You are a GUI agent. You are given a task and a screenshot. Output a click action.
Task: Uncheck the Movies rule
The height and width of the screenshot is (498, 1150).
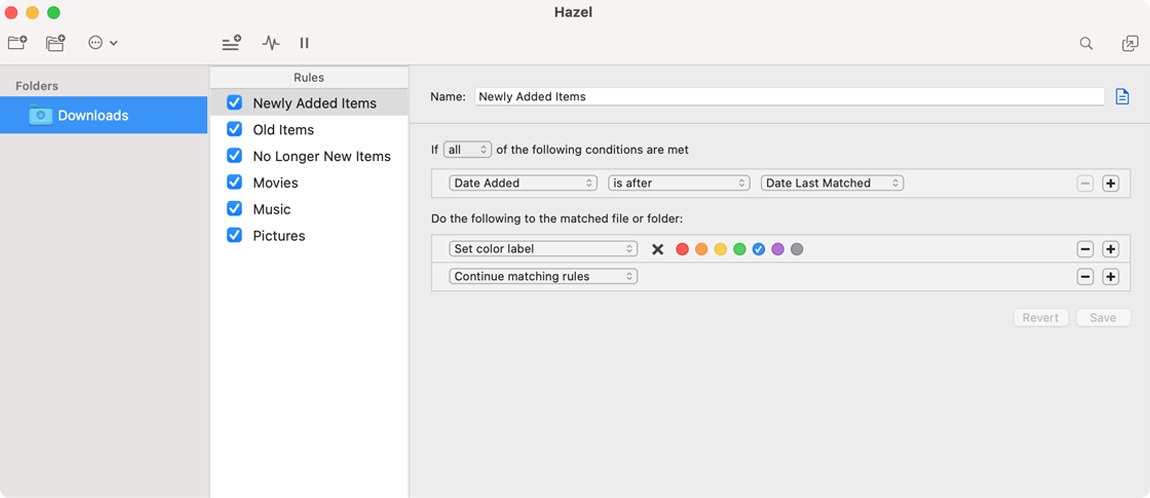(x=235, y=182)
